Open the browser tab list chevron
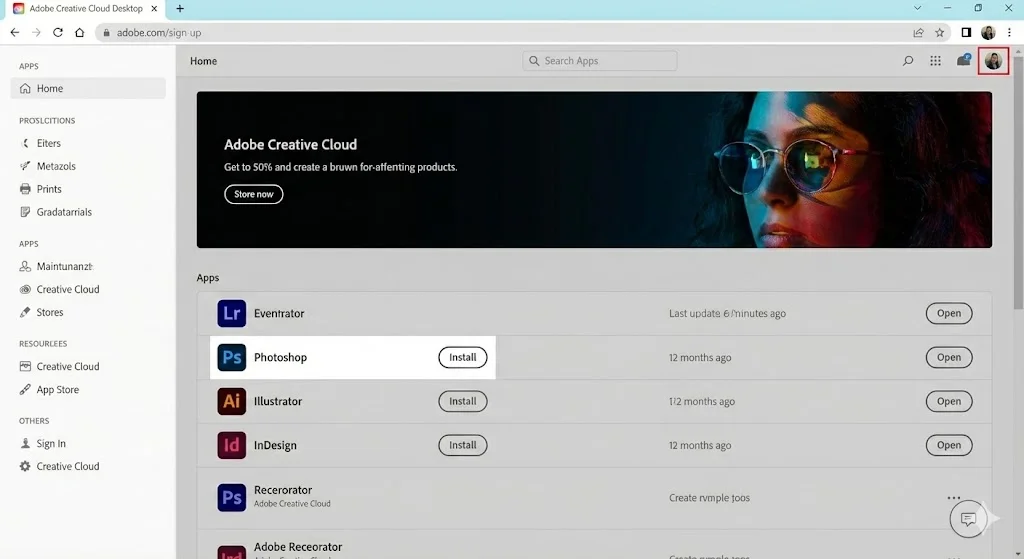This screenshot has height=559, width=1024. coord(918,8)
